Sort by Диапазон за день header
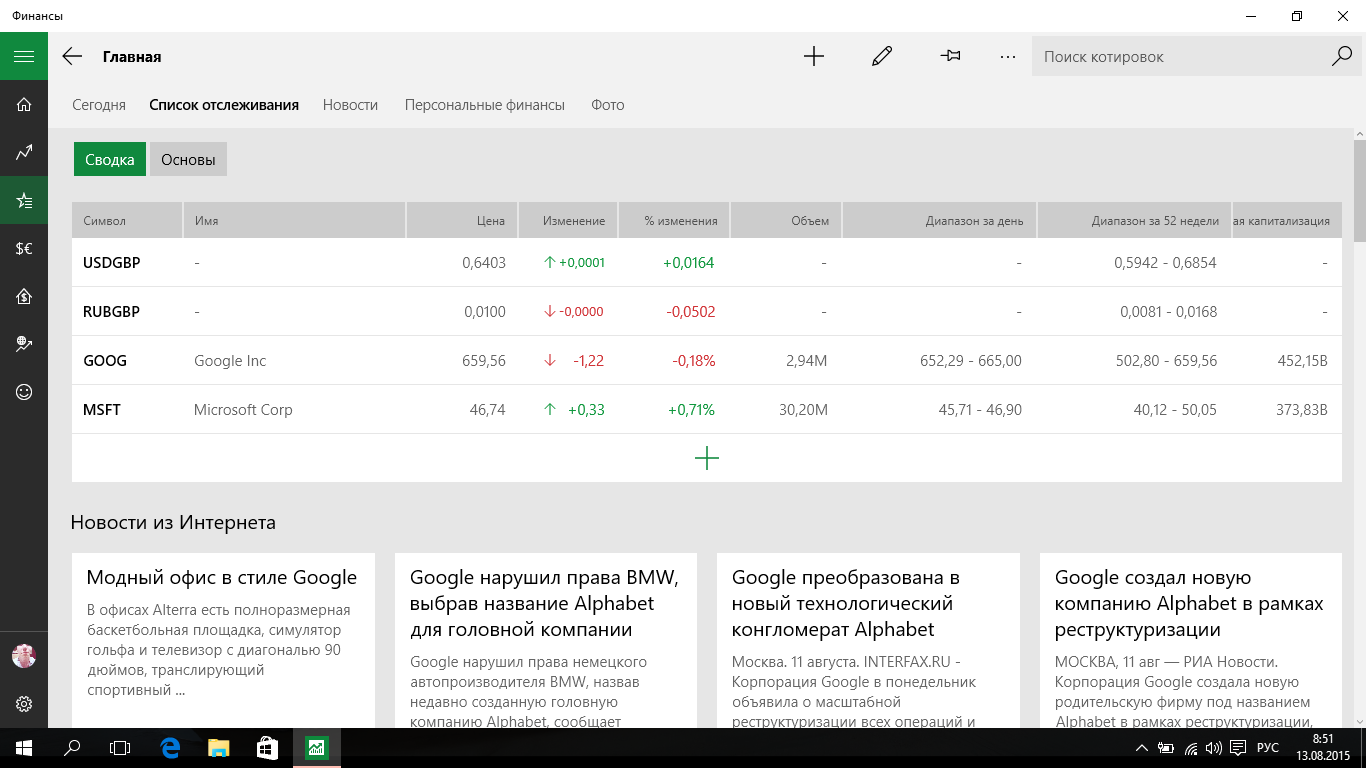 tap(939, 221)
